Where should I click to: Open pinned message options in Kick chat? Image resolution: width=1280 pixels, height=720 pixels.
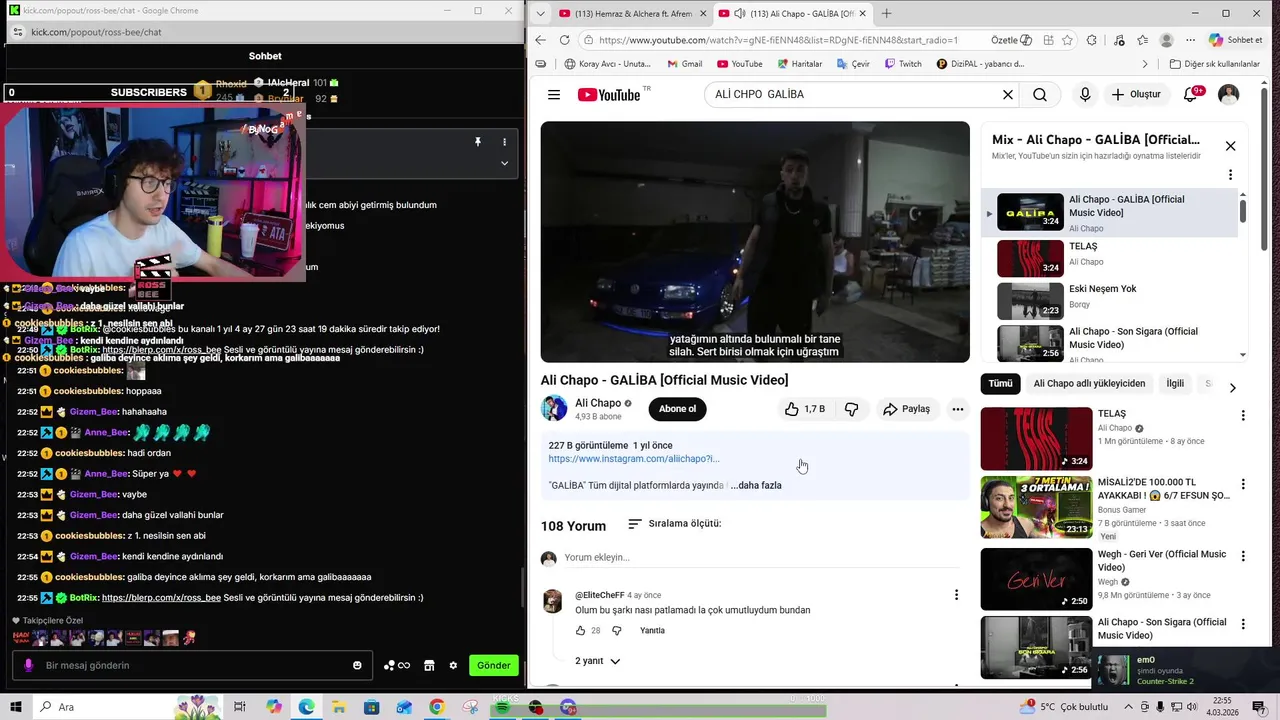(x=504, y=142)
